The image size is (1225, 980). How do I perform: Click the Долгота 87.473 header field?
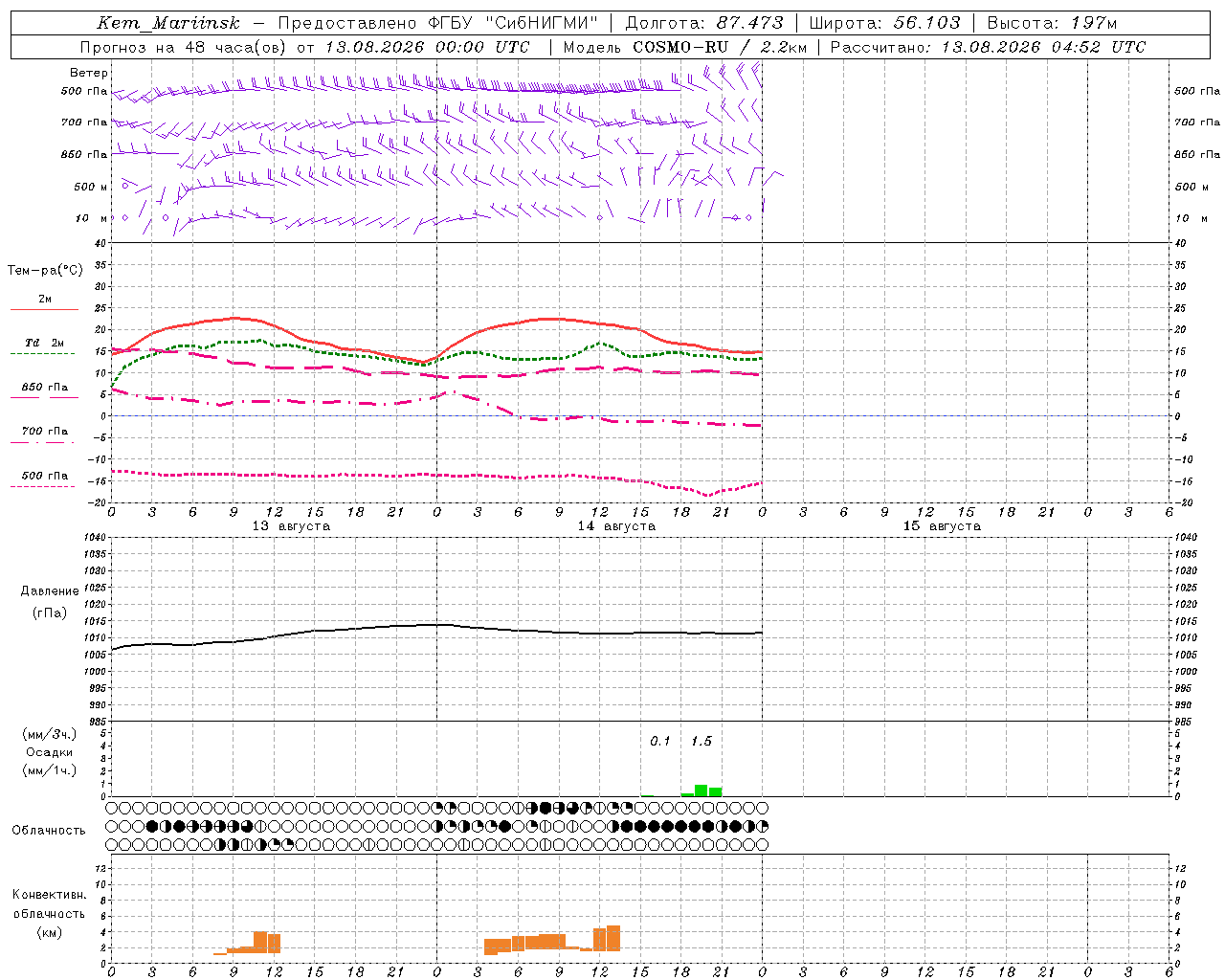click(704, 23)
